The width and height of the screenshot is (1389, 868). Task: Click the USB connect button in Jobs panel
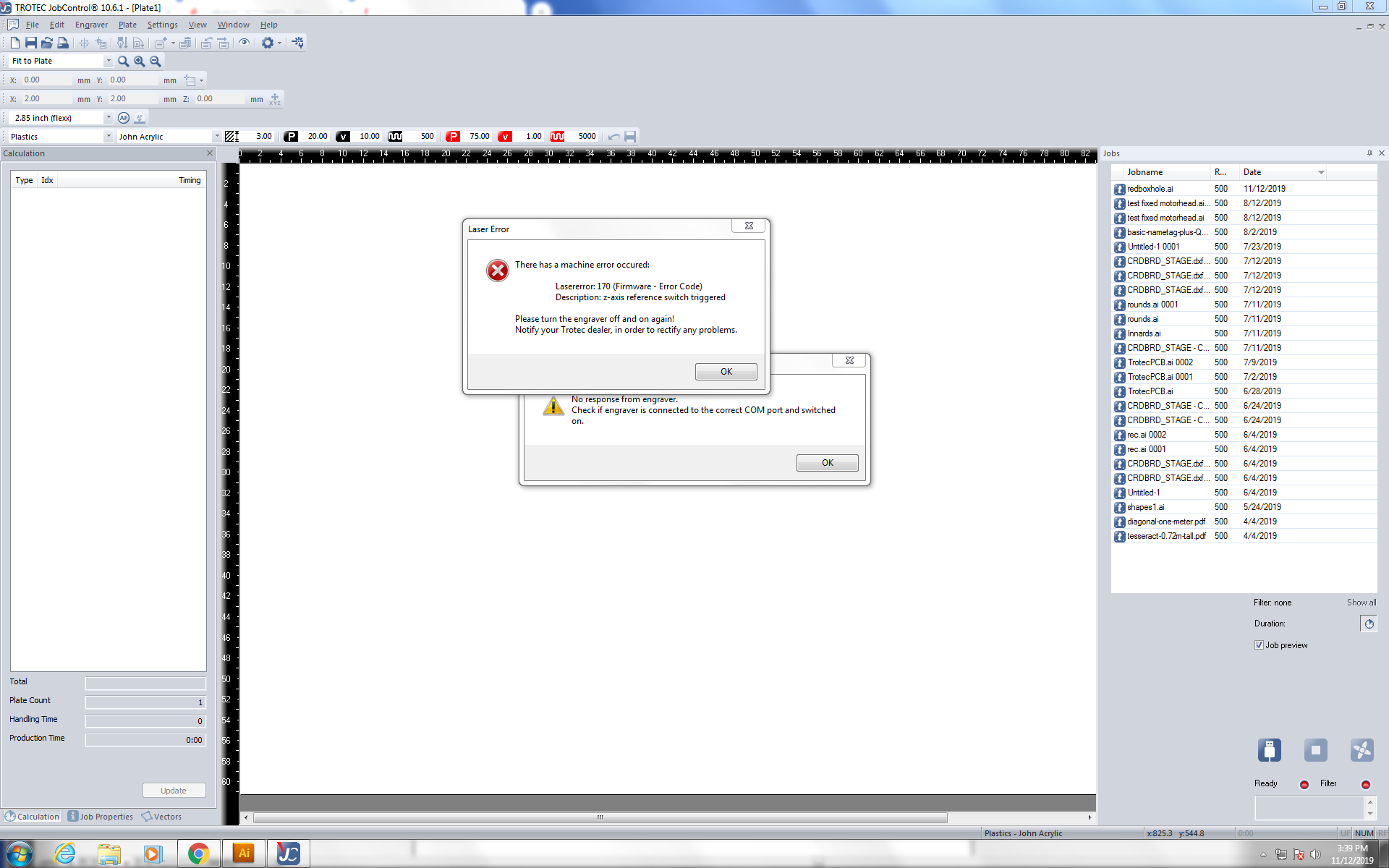1269,750
